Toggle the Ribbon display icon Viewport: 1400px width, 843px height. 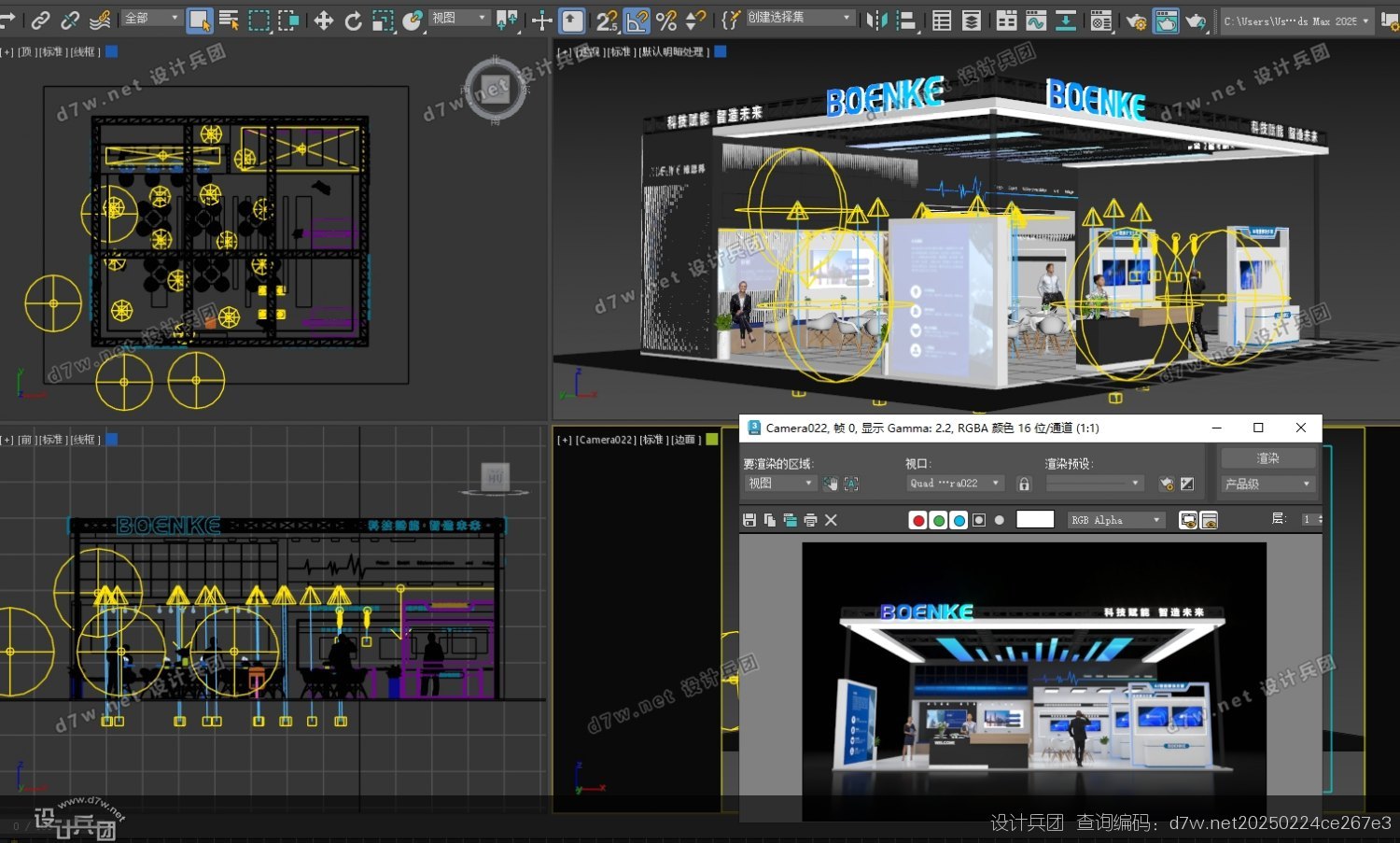pos(1006,20)
